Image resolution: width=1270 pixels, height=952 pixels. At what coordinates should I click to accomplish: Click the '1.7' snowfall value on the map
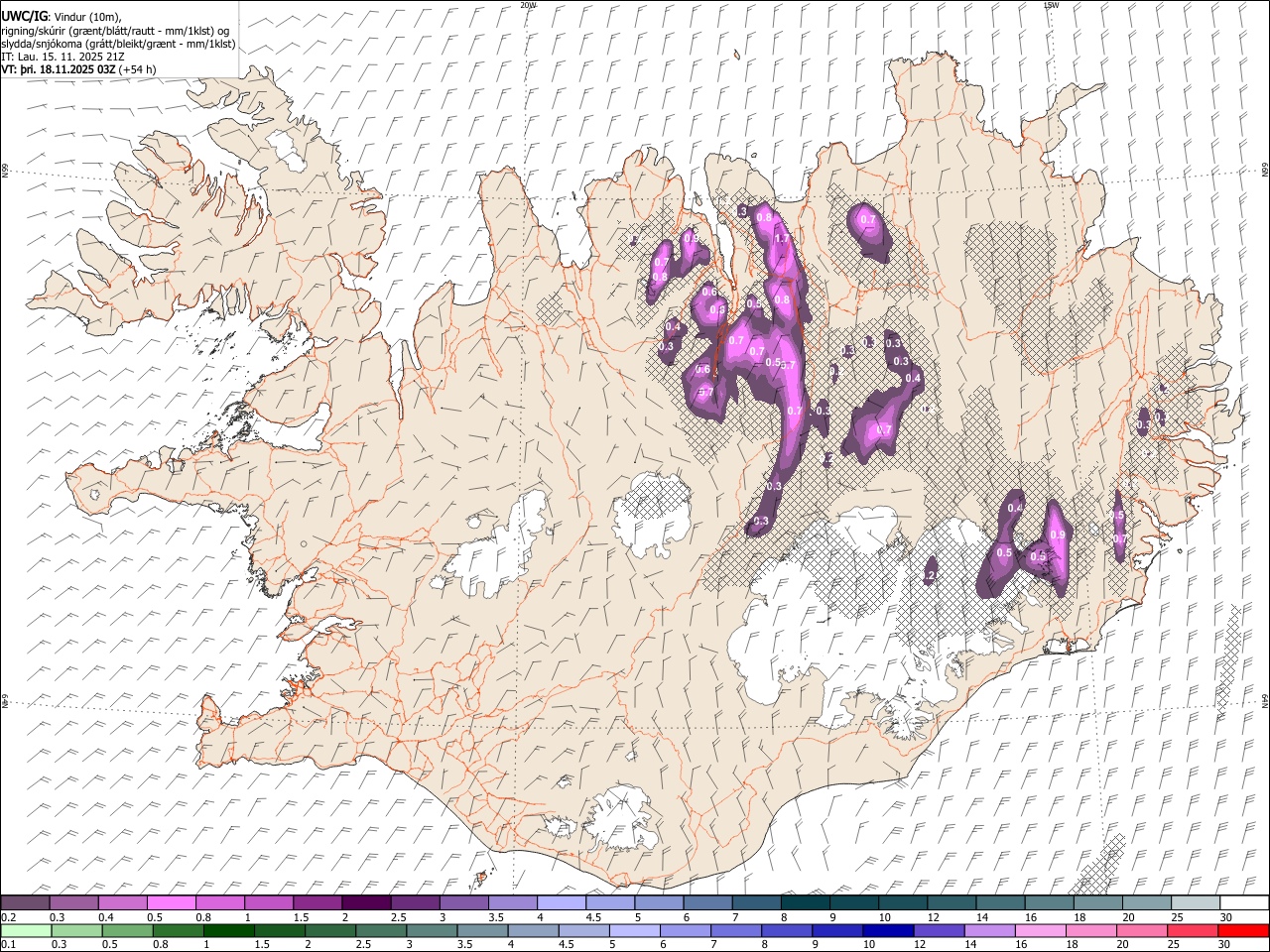(x=781, y=239)
